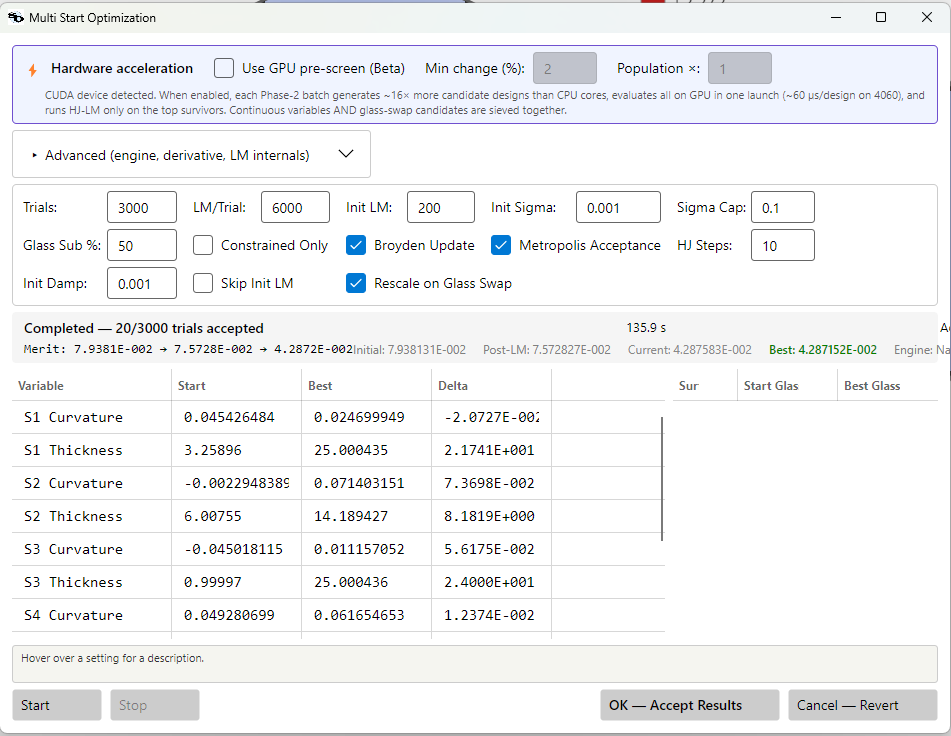The width and height of the screenshot is (951, 736).
Task: Click the Min change (%) field
Action: [x=565, y=68]
